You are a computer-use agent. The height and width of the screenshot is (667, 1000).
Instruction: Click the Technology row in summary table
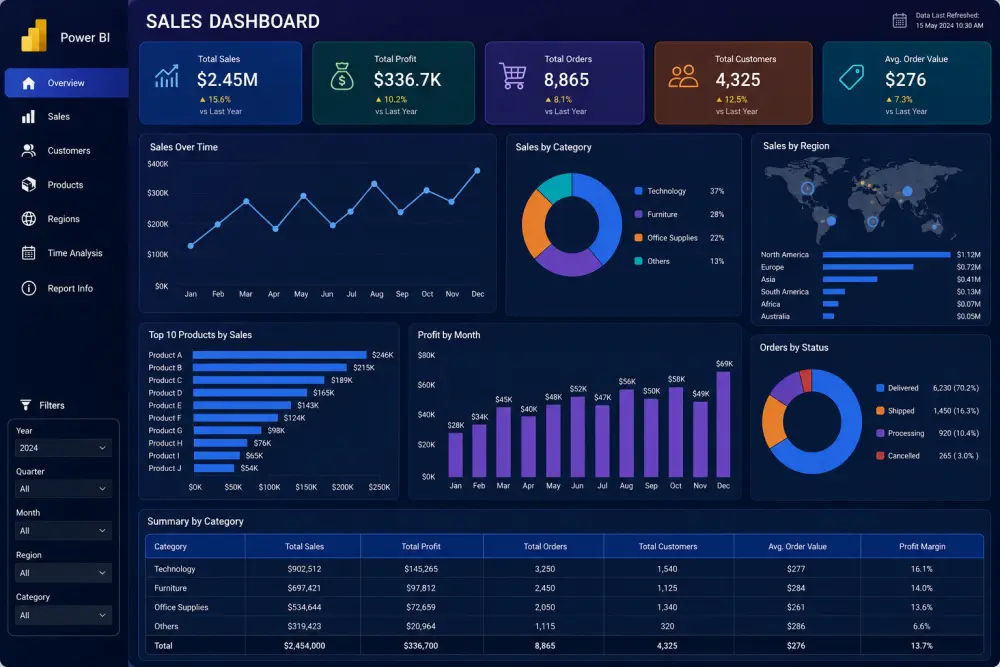point(564,569)
